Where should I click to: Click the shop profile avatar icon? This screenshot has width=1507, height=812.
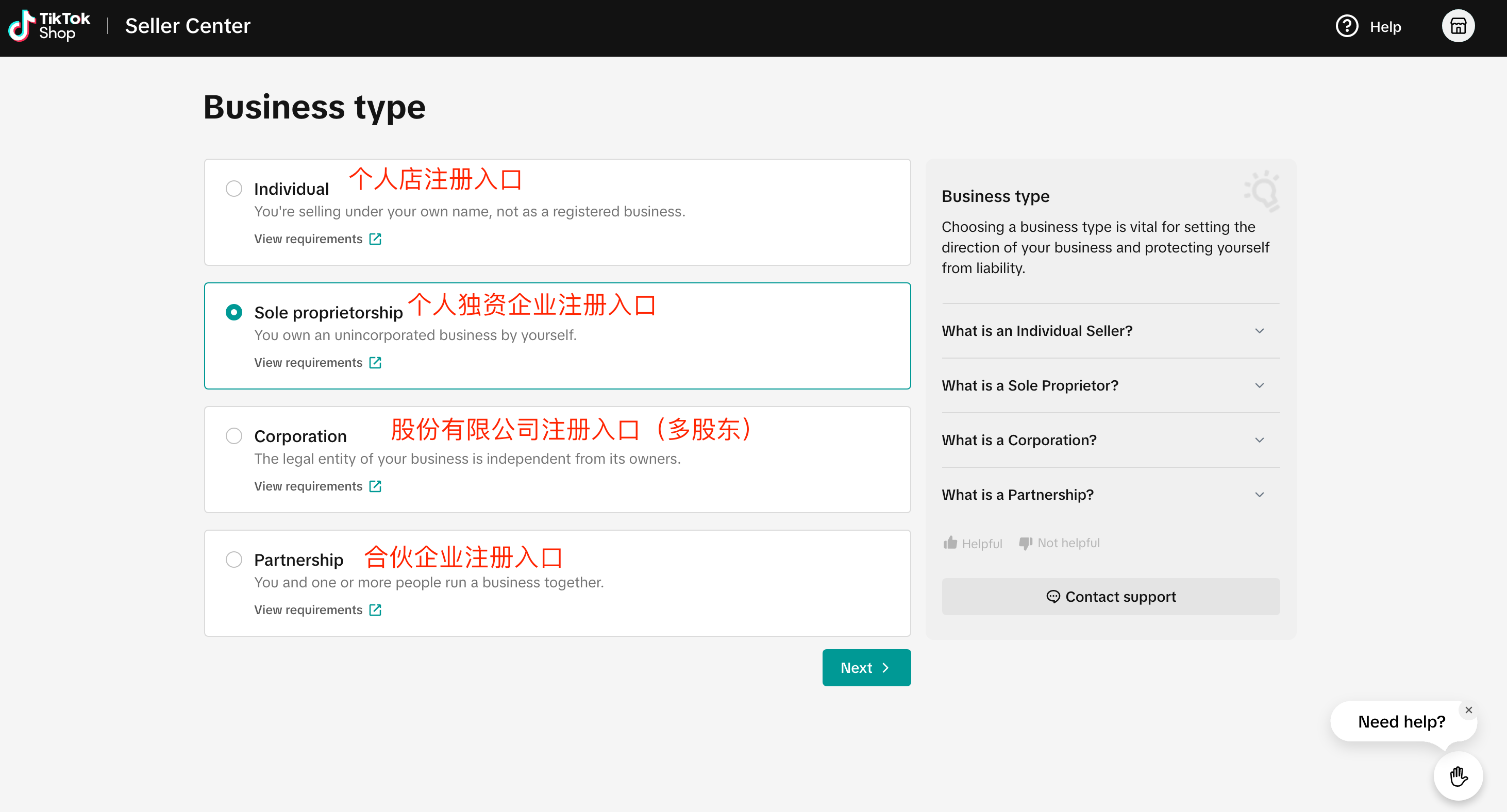tap(1458, 26)
